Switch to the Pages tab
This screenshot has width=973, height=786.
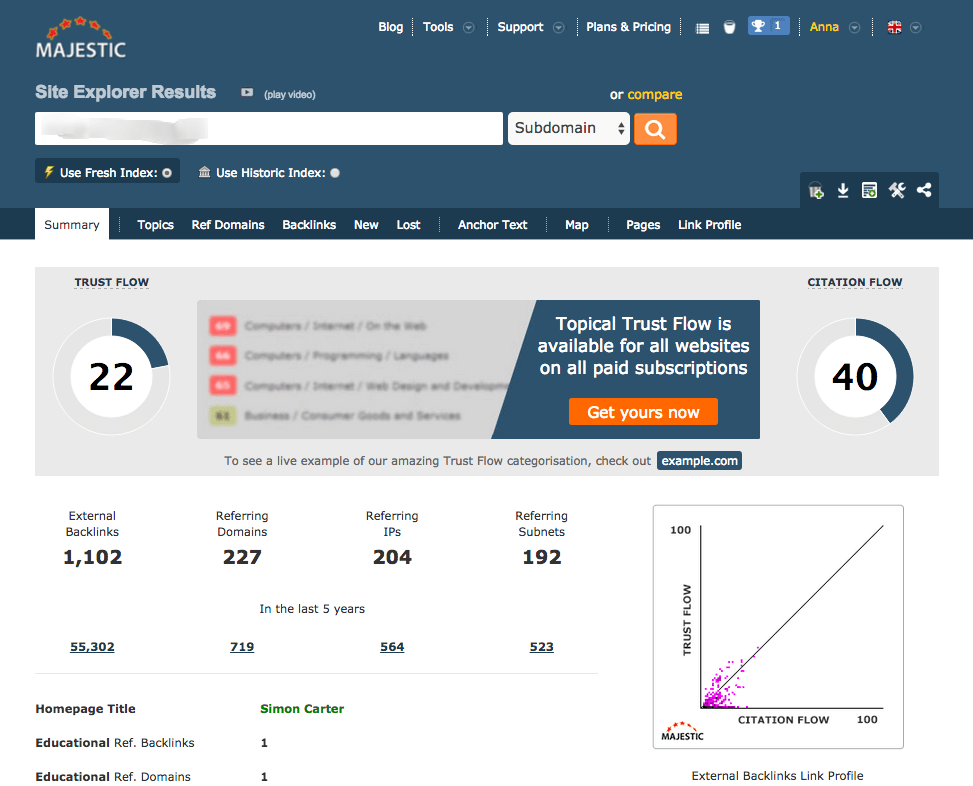point(643,225)
